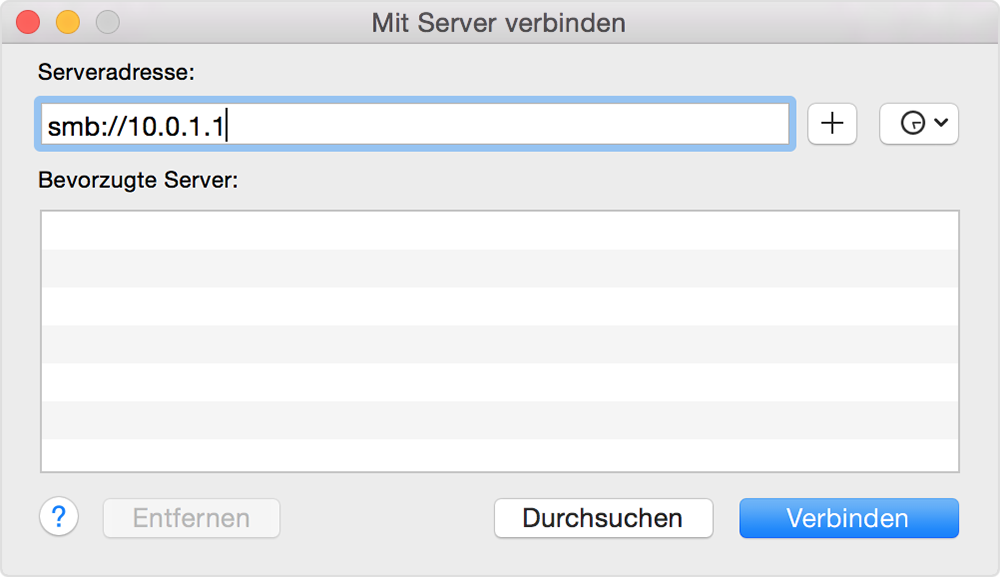
Task: Select the fourth shaded row of favorite servers
Action: (x=500, y=345)
